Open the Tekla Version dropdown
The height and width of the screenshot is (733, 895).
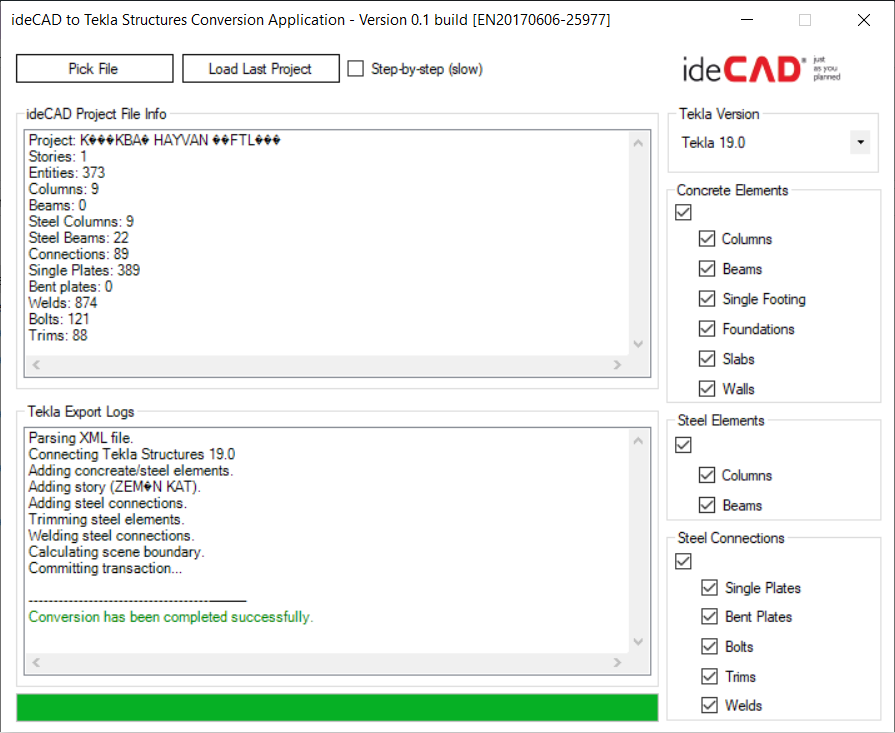[860, 142]
